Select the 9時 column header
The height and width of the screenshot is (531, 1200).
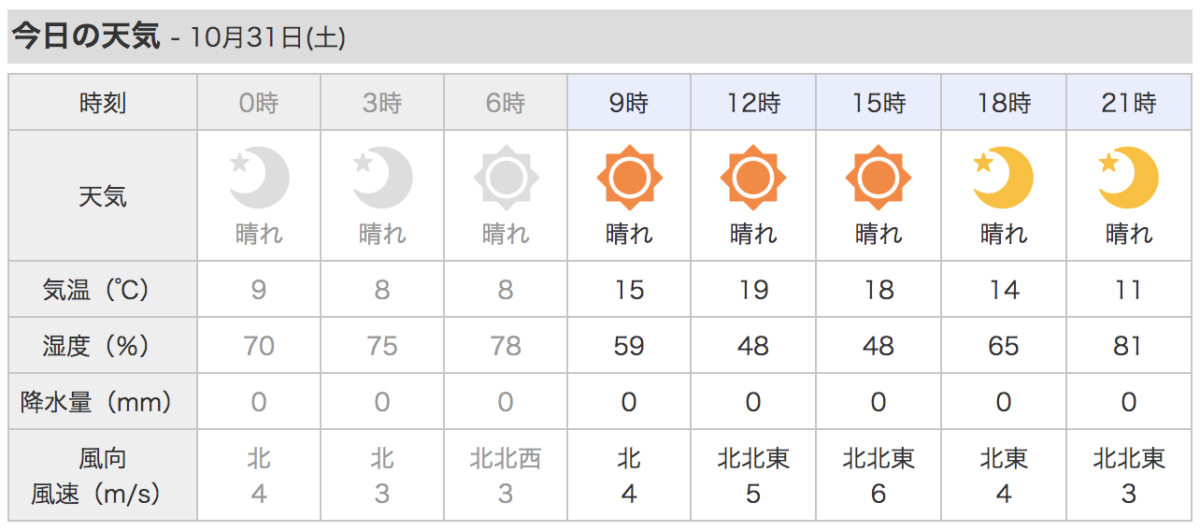(630, 102)
